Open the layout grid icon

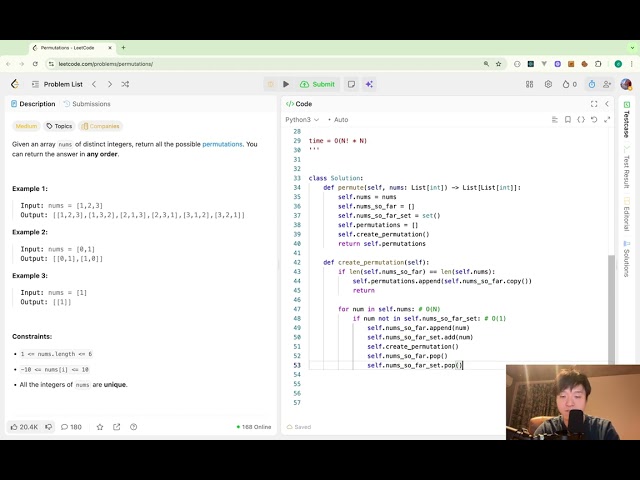529,84
